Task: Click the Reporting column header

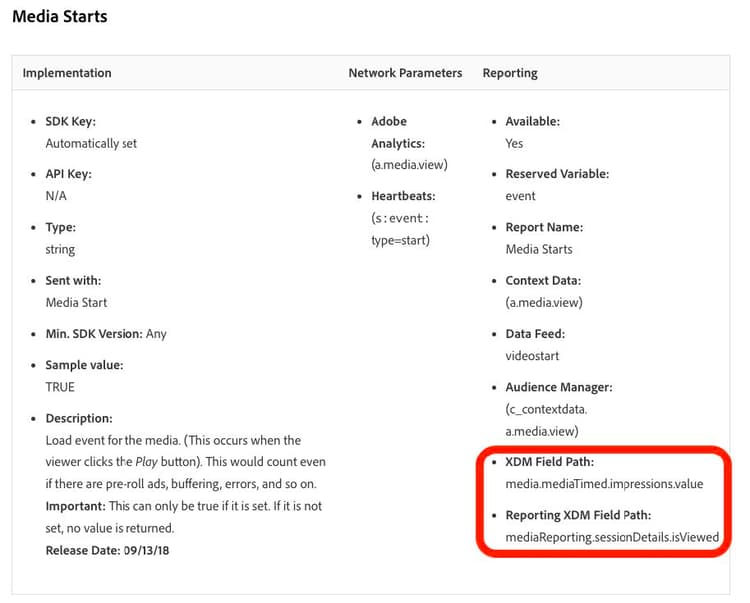Action: click(510, 73)
